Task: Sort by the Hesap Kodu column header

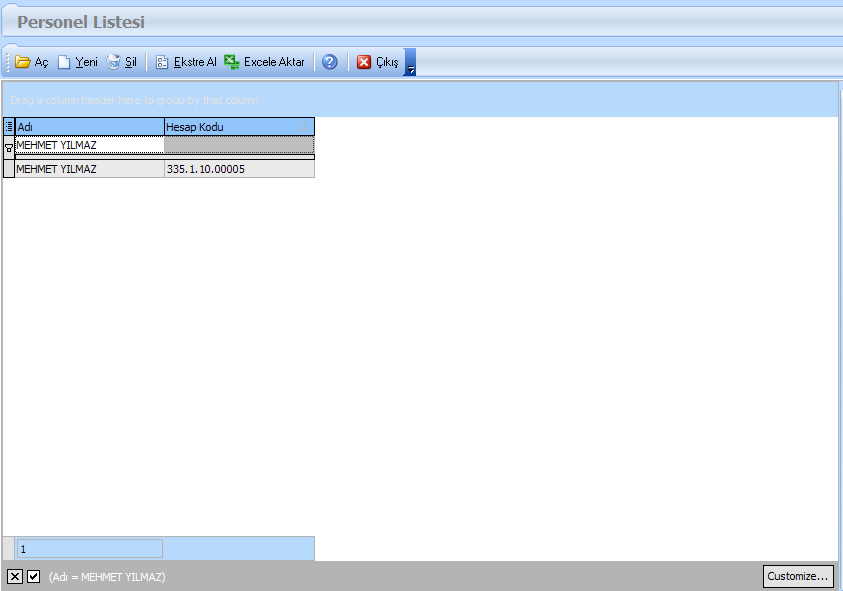Action: pos(239,127)
